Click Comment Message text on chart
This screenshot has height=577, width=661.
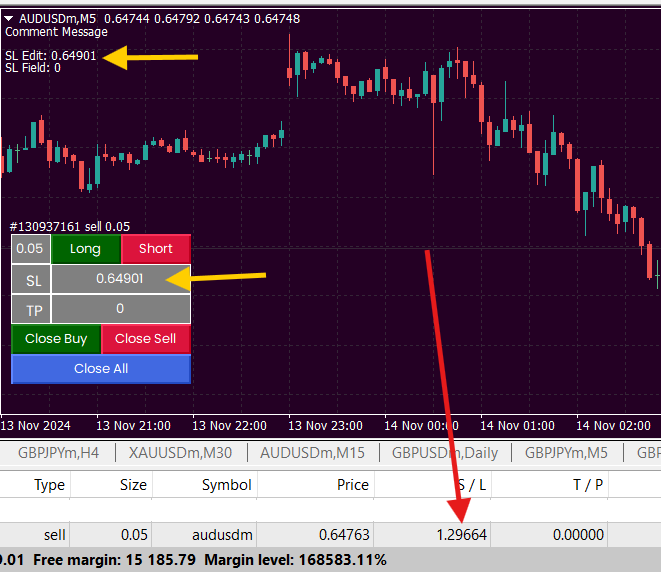click(56, 32)
